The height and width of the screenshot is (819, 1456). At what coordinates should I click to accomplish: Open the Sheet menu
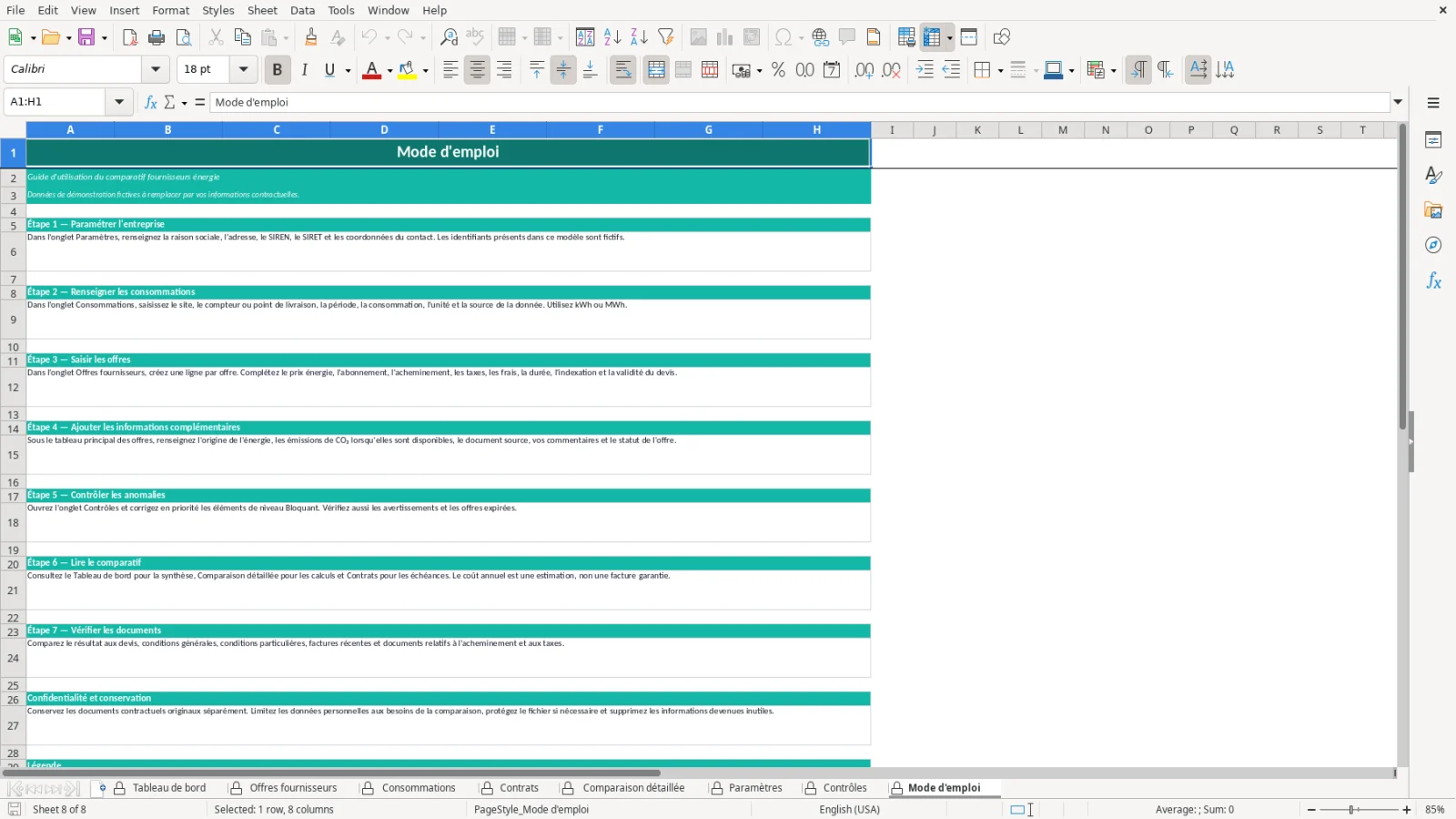point(262,10)
